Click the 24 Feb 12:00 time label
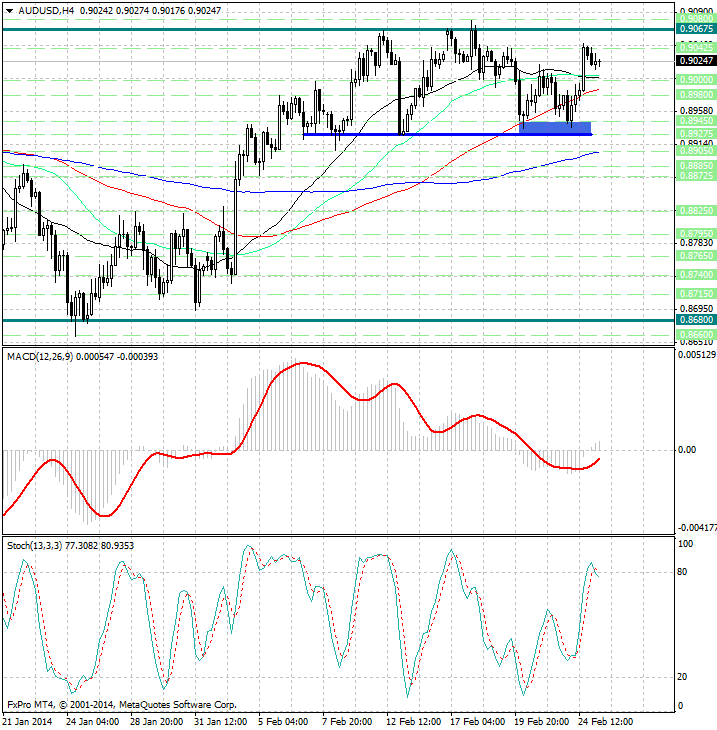 point(605,722)
